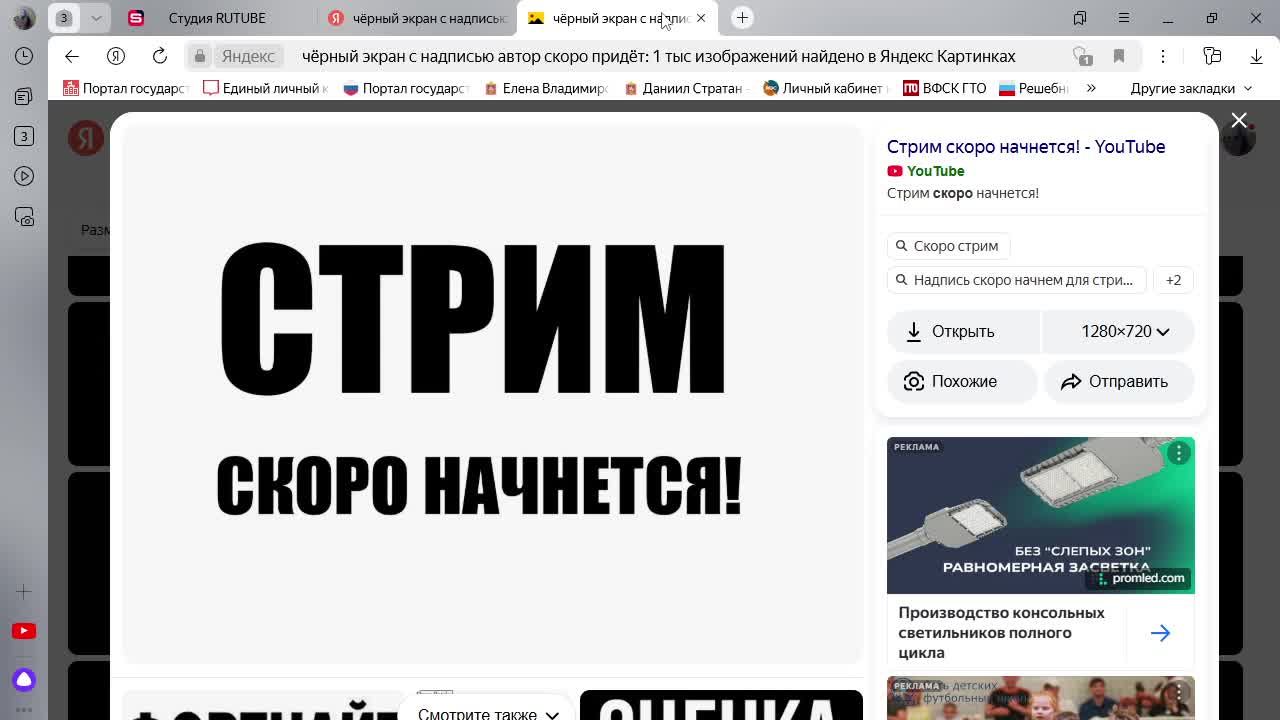Search the Скоро стрим suggestion

(x=948, y=246)
